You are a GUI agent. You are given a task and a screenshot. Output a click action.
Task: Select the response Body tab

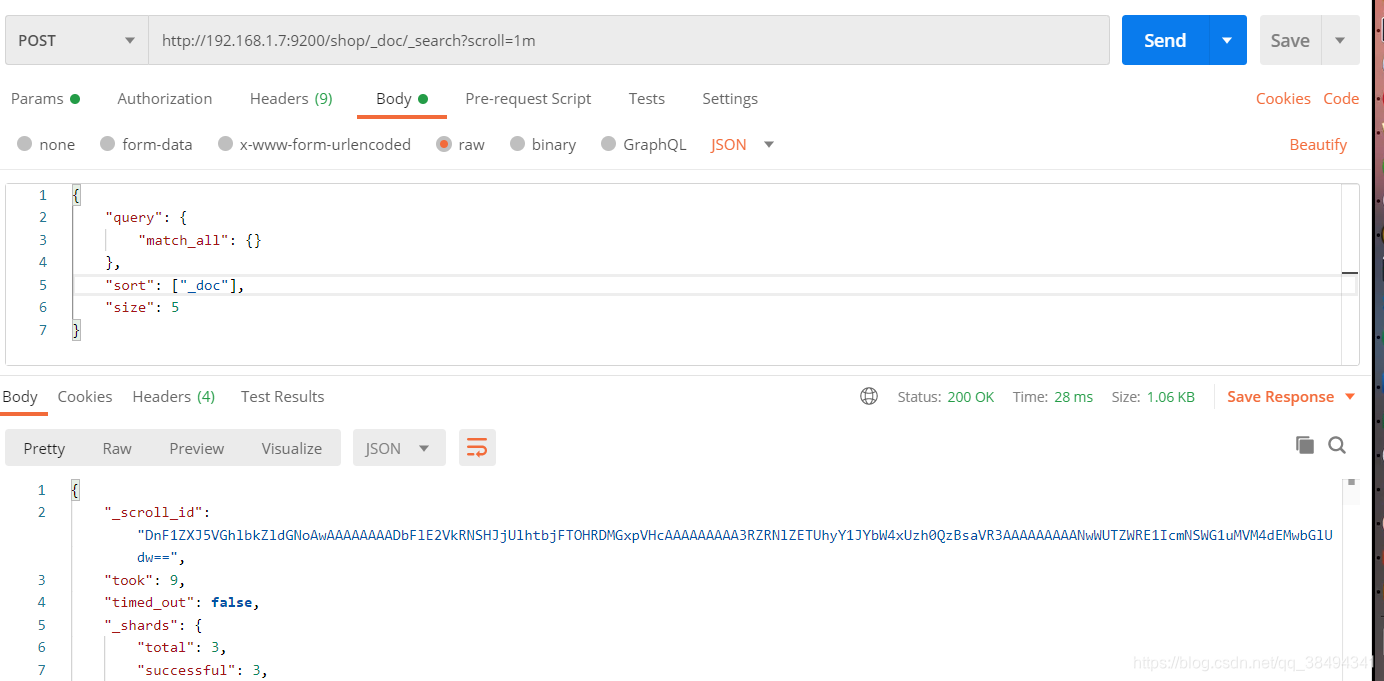[20, 396]
